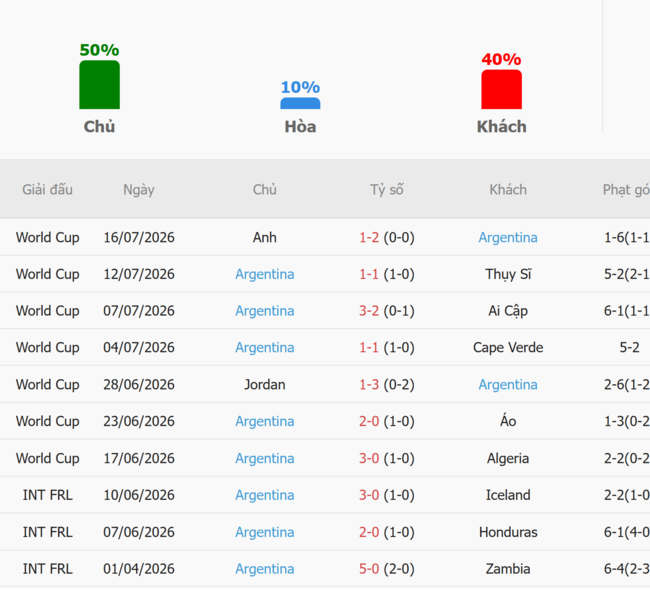The image size is (650, 608).
Task: Click the Khách column header in table
Action: 508,189
